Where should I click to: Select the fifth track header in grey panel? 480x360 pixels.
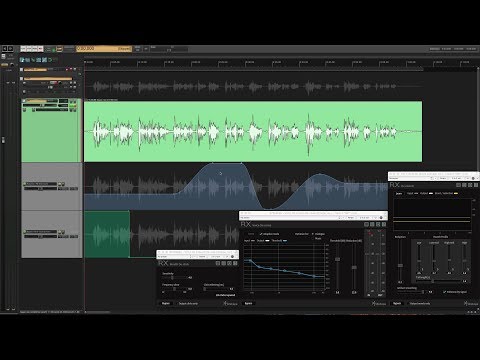pos(52,234)
